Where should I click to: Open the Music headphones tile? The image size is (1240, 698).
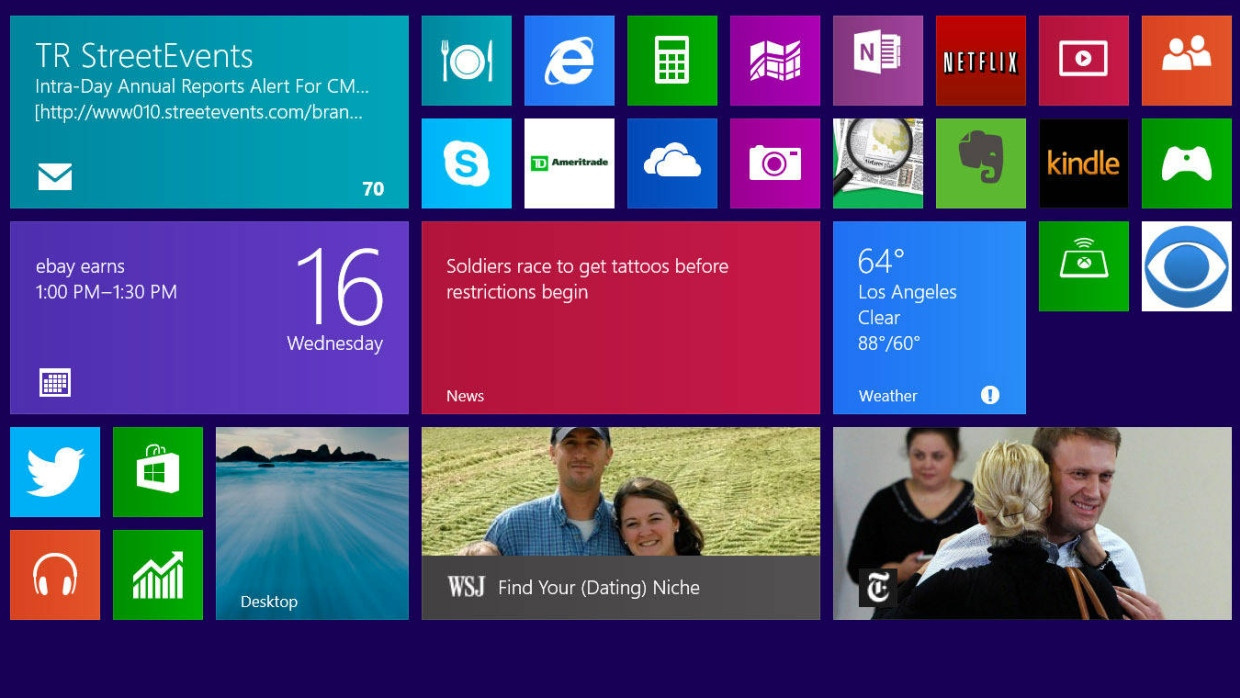pyautogui.click(x=55, y=575)
